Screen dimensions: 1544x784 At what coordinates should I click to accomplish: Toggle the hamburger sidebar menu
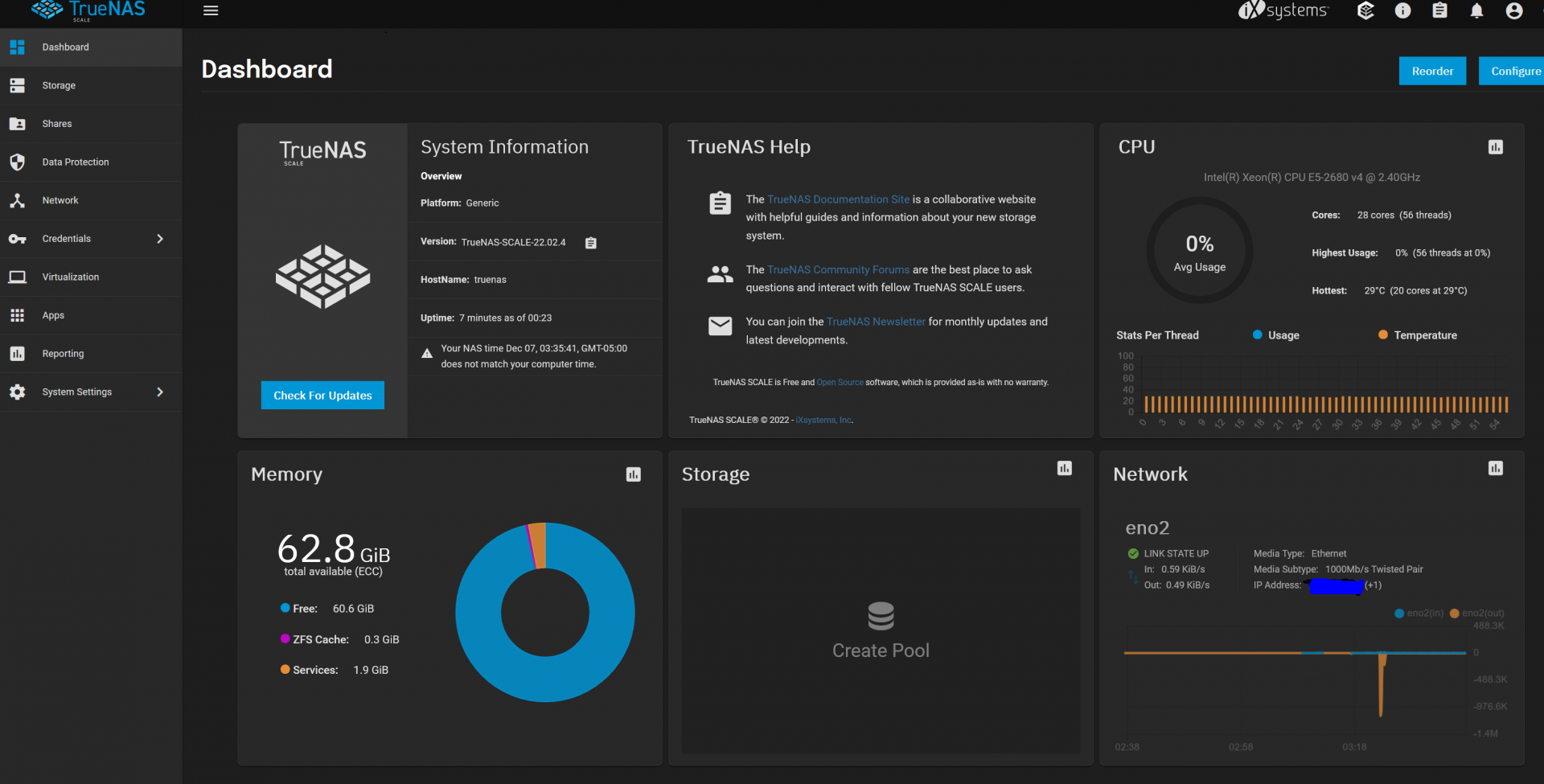click(211, 10)
